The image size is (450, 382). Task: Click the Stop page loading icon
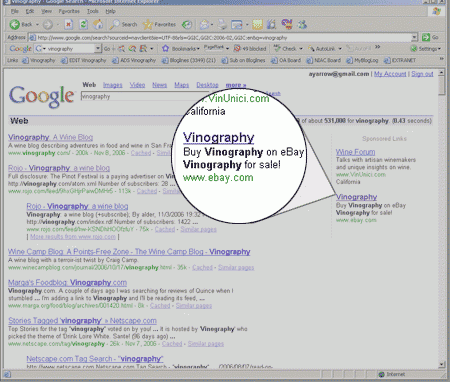68,24
